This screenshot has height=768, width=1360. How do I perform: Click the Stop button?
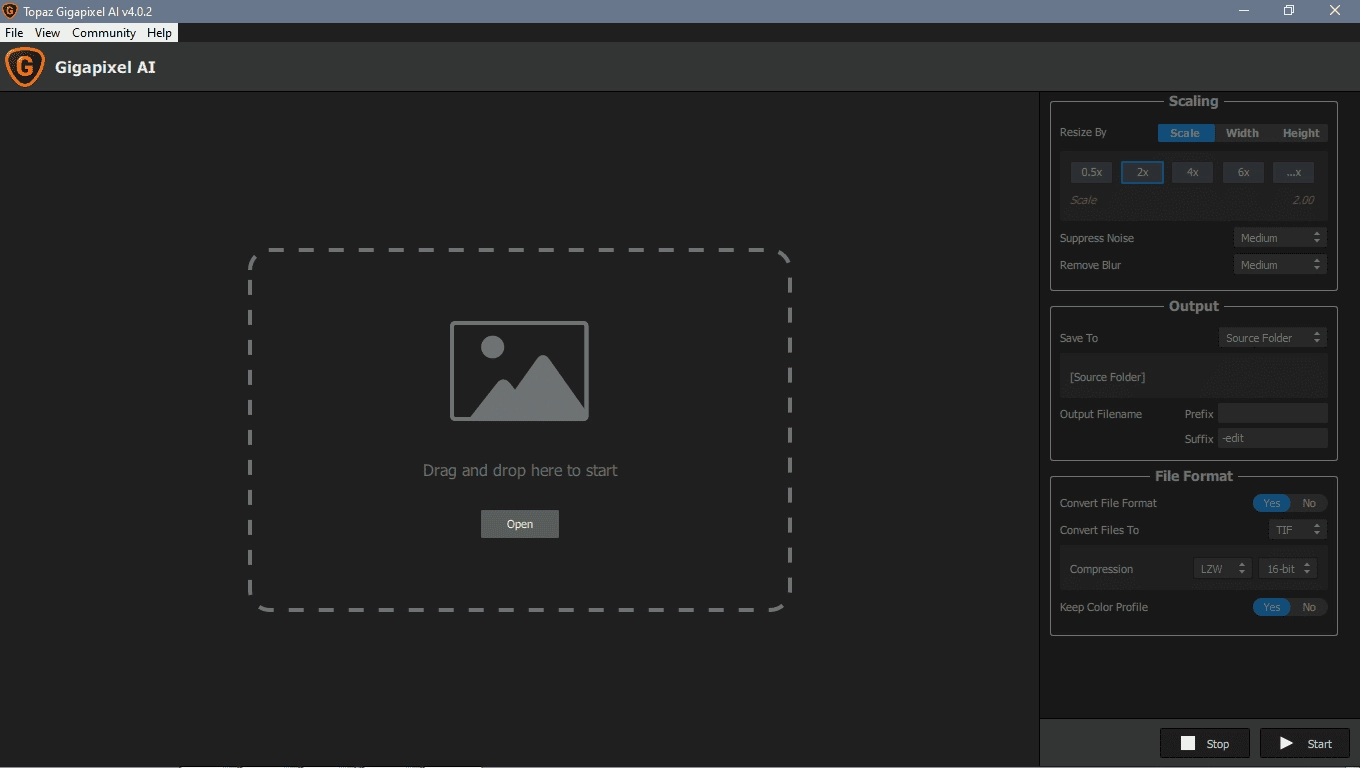tap(1205, 743)
